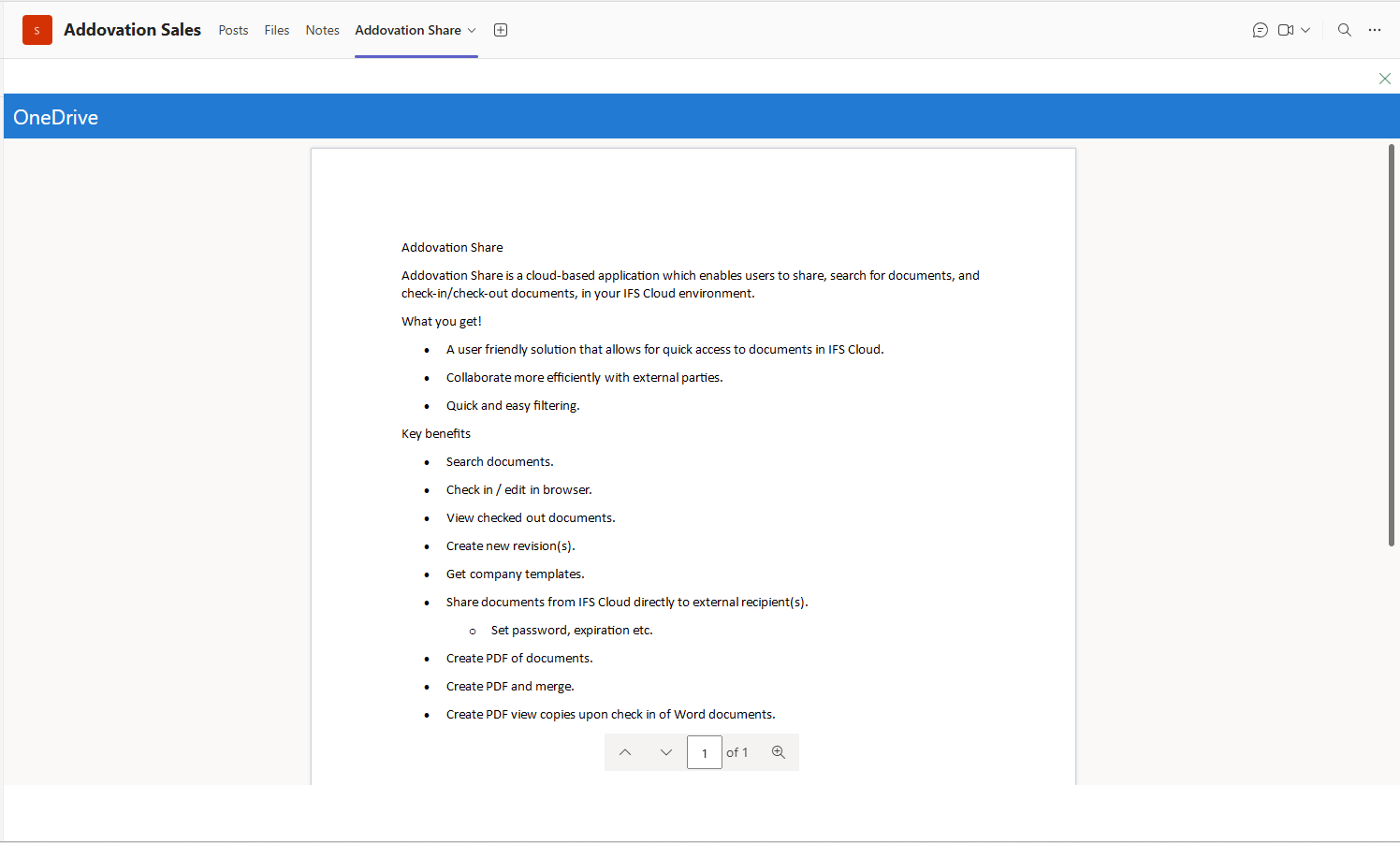The height and width of the screenshot is (843, 1400).
Task: Zoom the document with magnifier plus icon
Action: click(779, 752)
